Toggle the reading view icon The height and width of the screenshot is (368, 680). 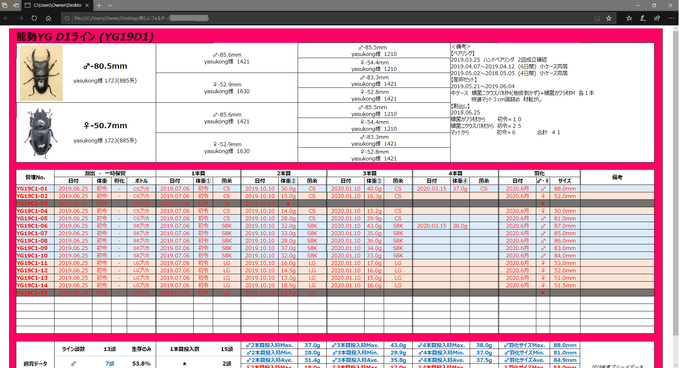597,18
